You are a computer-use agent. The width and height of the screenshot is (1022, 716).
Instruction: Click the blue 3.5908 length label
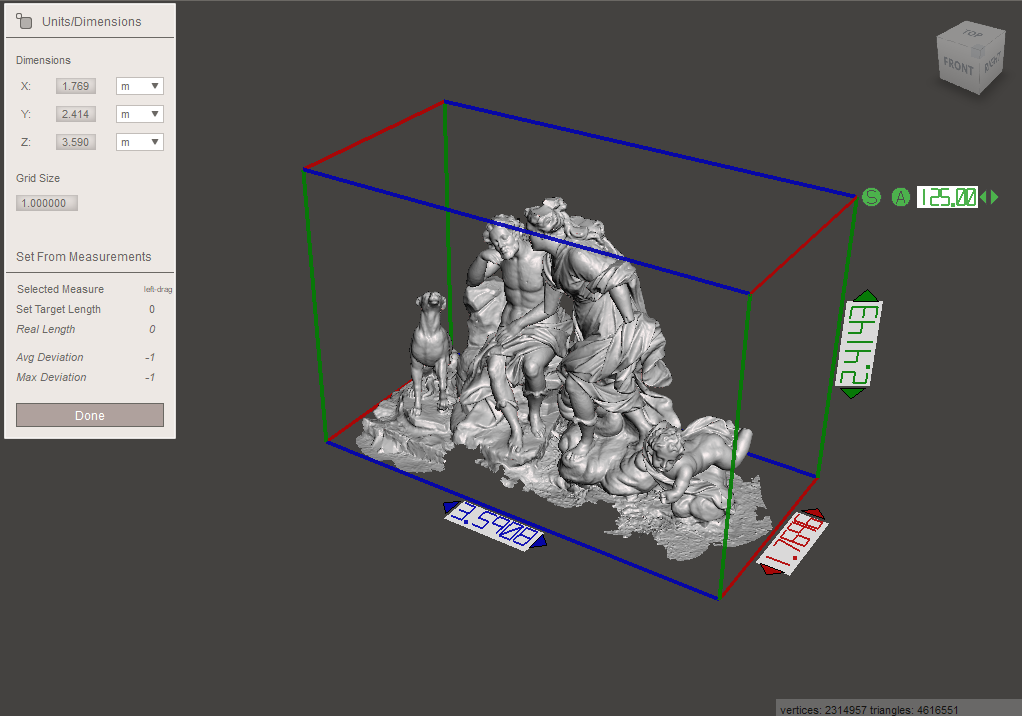tap(495, 525)
